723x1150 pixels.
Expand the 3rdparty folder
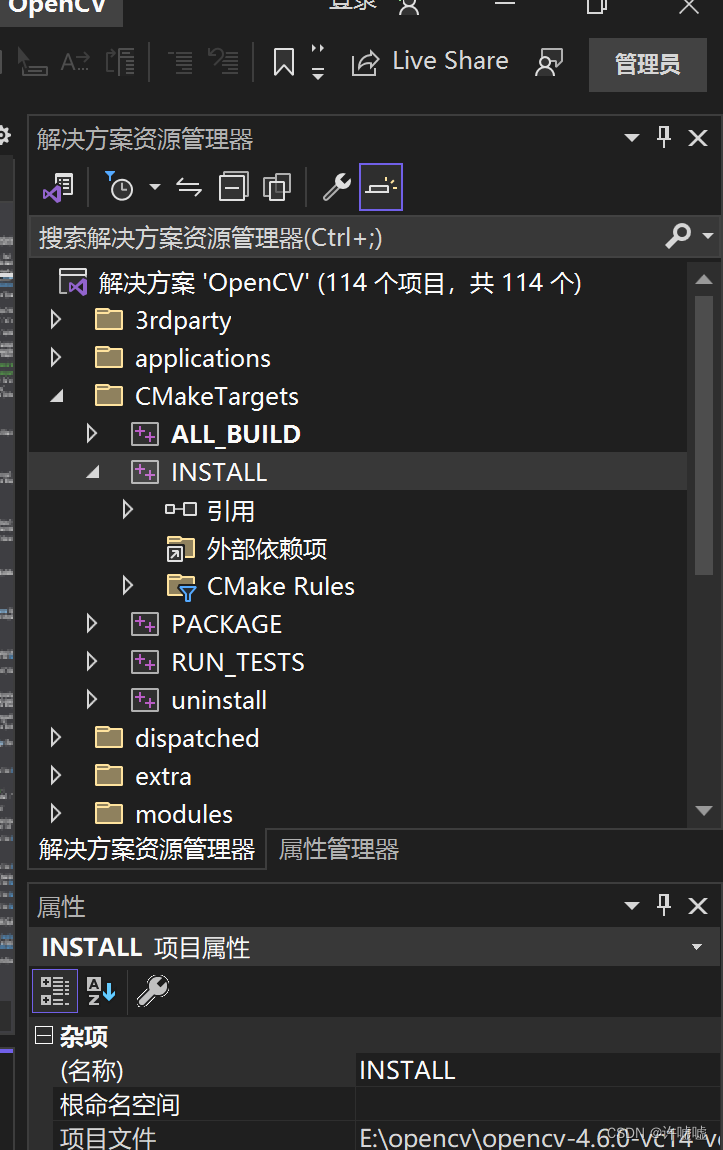click(56, 319)
